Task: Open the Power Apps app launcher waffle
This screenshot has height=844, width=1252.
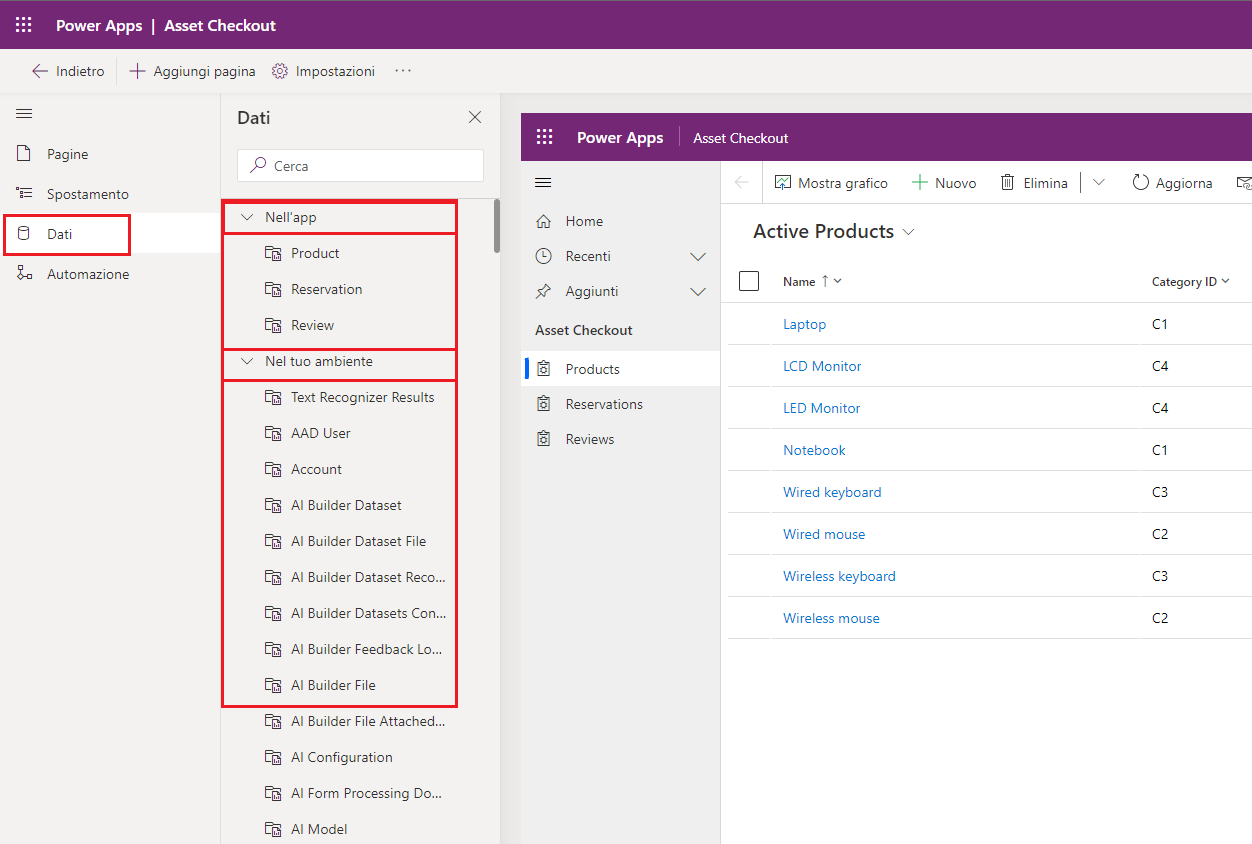Action: pos(24,25)
